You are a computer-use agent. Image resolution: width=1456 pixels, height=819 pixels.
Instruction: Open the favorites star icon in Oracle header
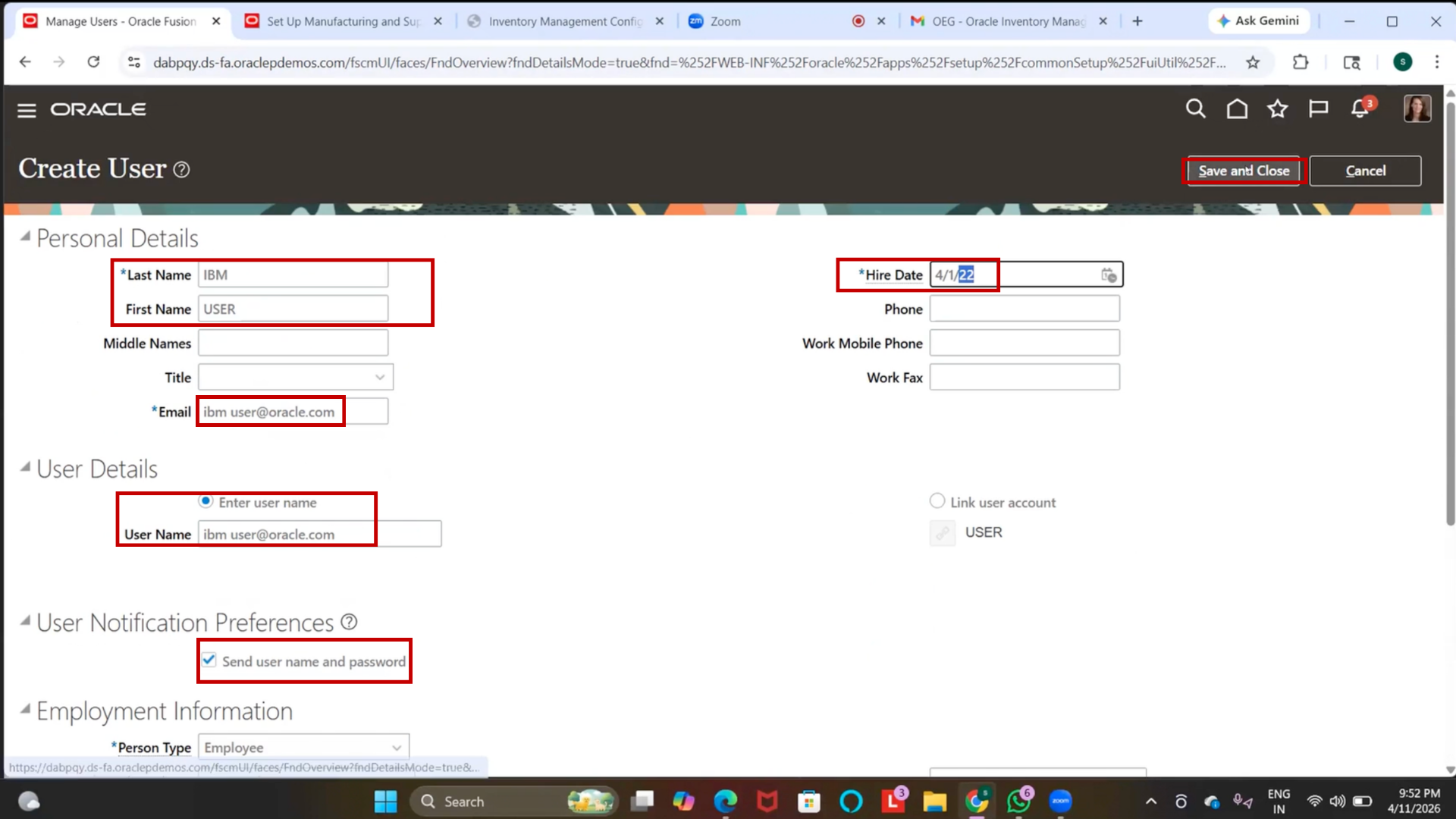pos(1278,109)
